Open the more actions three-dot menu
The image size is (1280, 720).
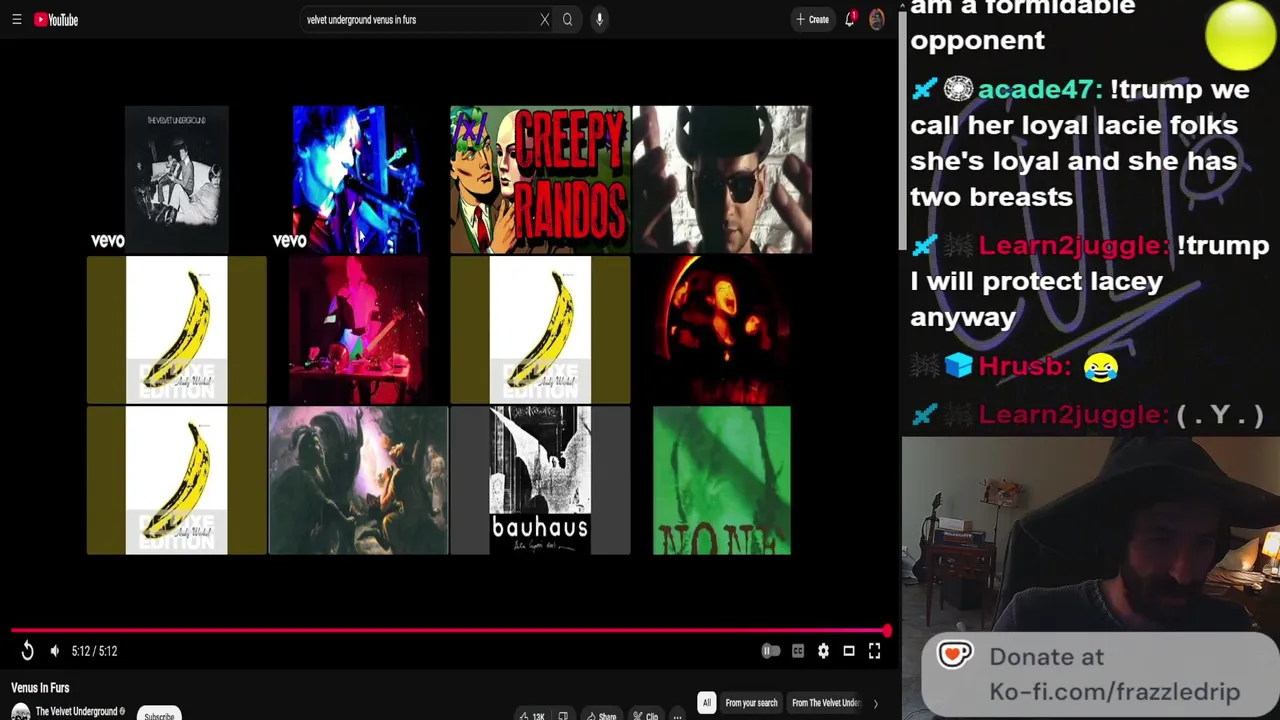click(x=677, y=716)
